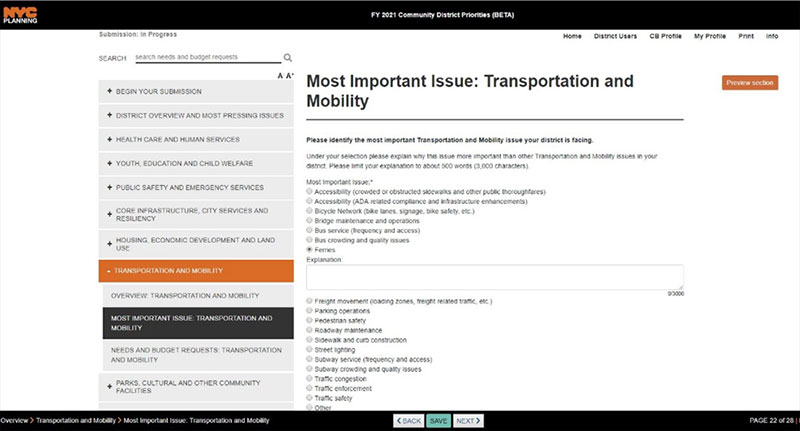
Task: Choose the Traffic congestion radio button
Action: click(310, 378)
